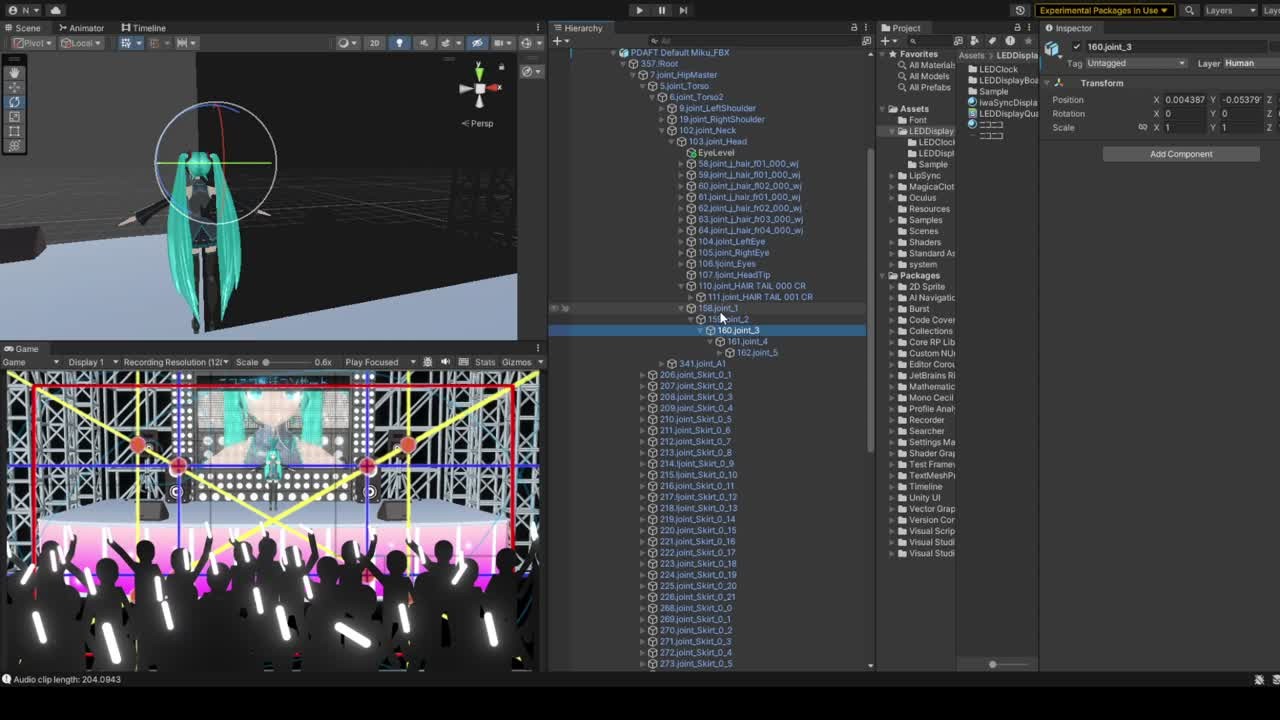Uncheck the 160.joint_3 active checkbox
The width and height of the screenshot is (1280, 720).
click(x=1076, y=47)
